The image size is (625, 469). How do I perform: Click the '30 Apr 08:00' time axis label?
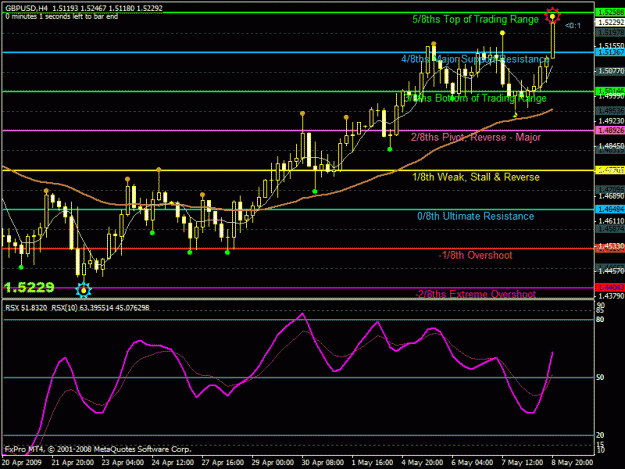[322, 463]
